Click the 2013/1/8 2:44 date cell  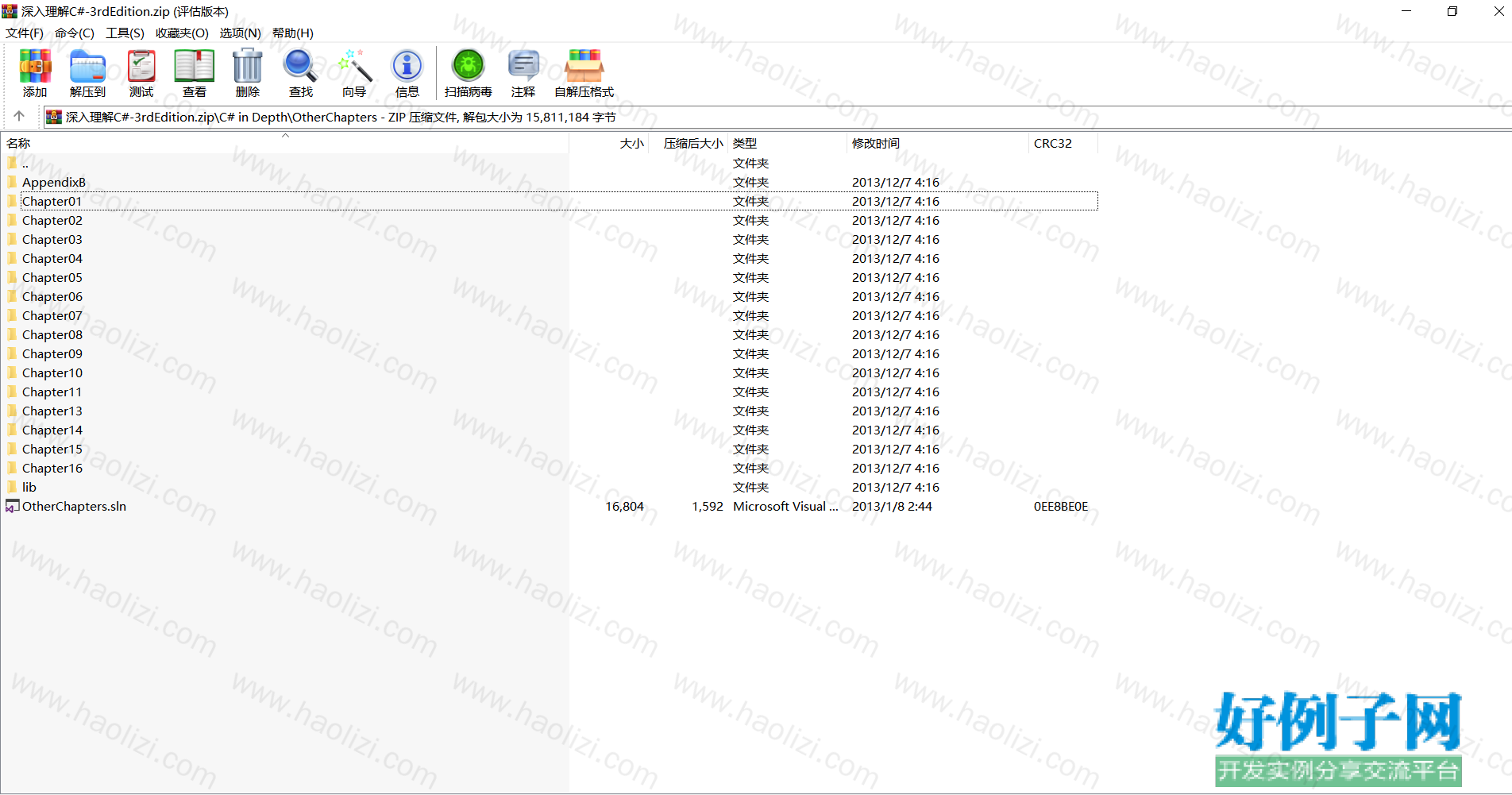[892, 506]
